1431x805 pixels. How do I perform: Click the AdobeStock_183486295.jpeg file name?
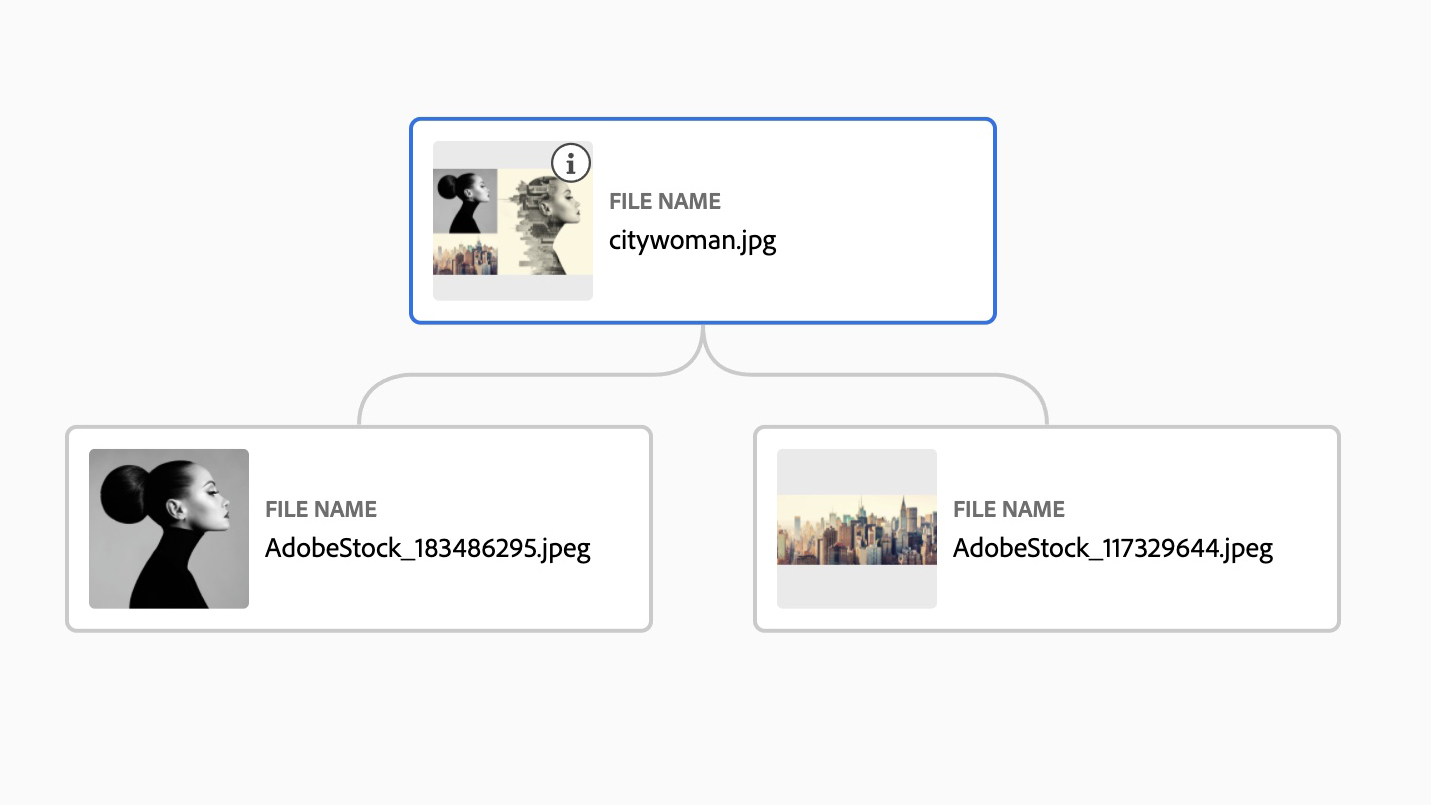(x=428, y=549)
